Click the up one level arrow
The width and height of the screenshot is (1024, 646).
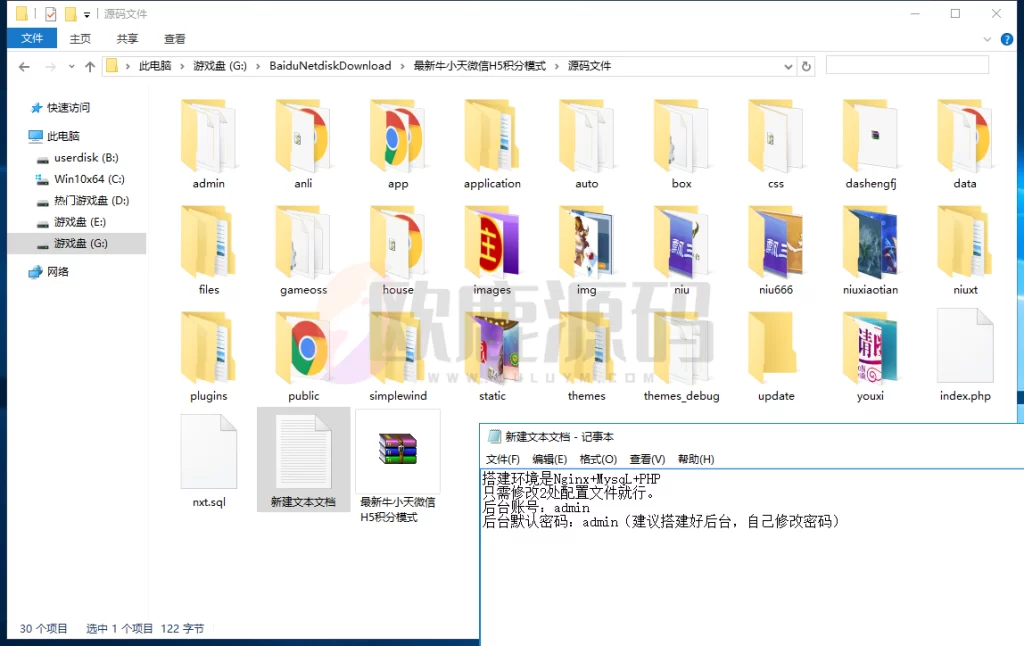click(90, 65)
